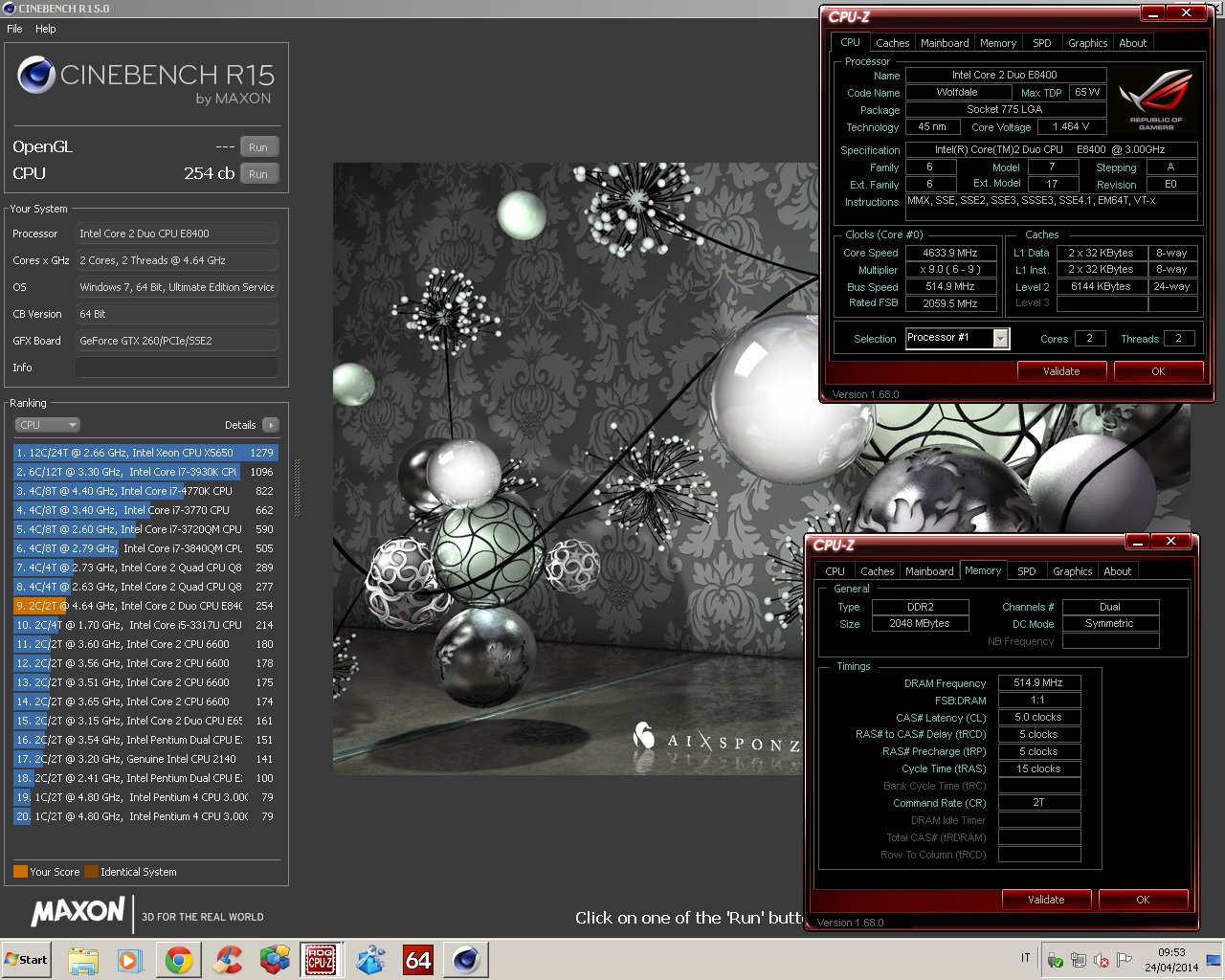Select ranking row 1 Xeon X5650
1225x980 pixels.
click(145, 453)
